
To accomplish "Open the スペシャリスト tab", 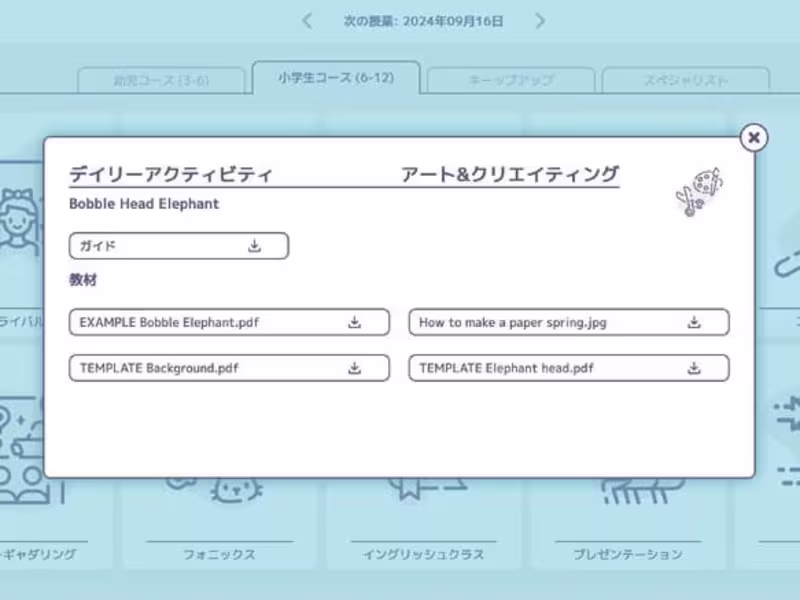I will coord(686,80).
